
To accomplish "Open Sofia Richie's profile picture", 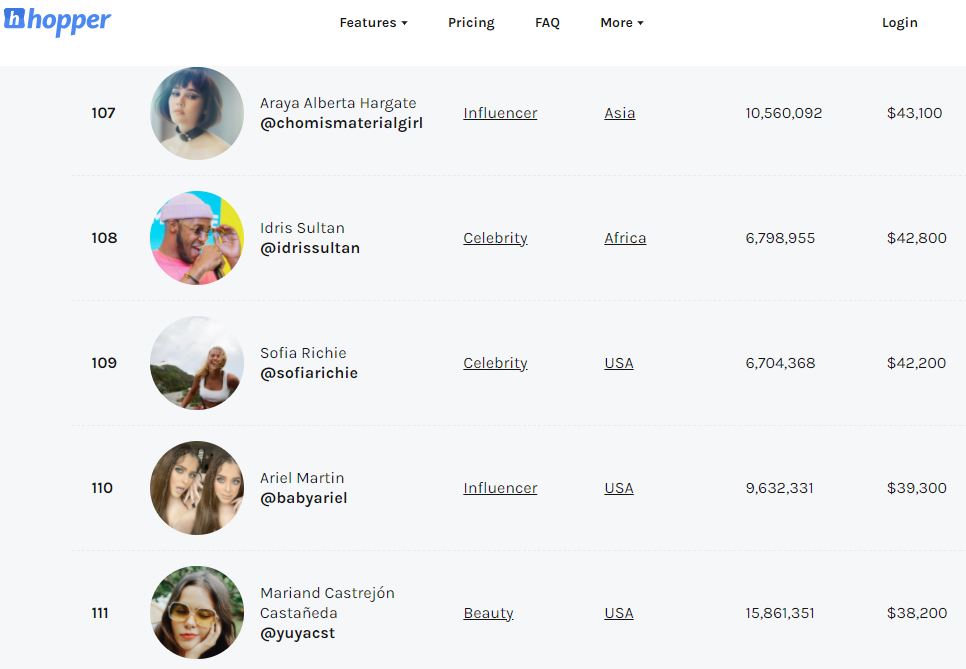I will 197,363.
